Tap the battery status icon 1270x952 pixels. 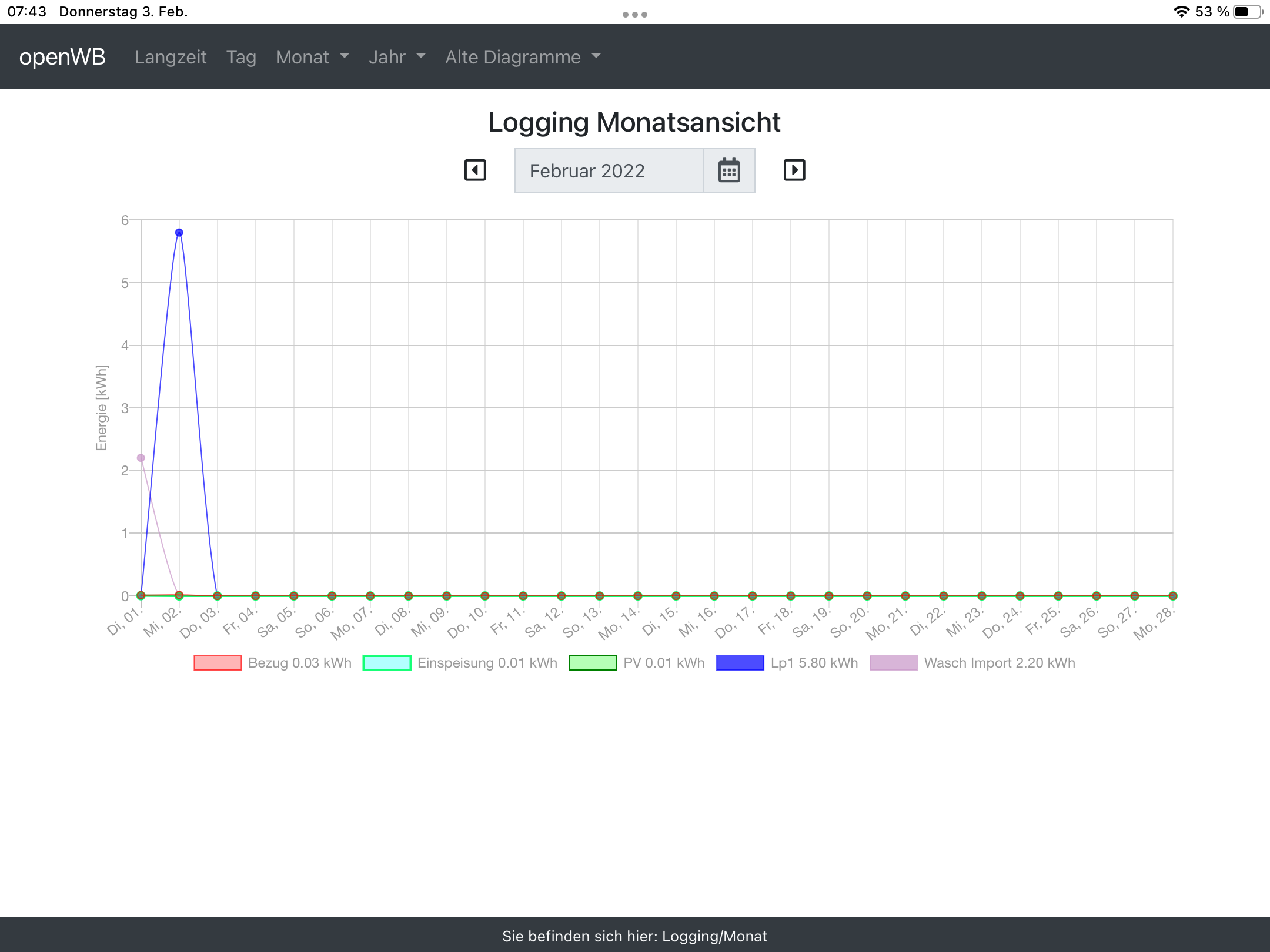pyautogui.click(x=1247, y=12)
